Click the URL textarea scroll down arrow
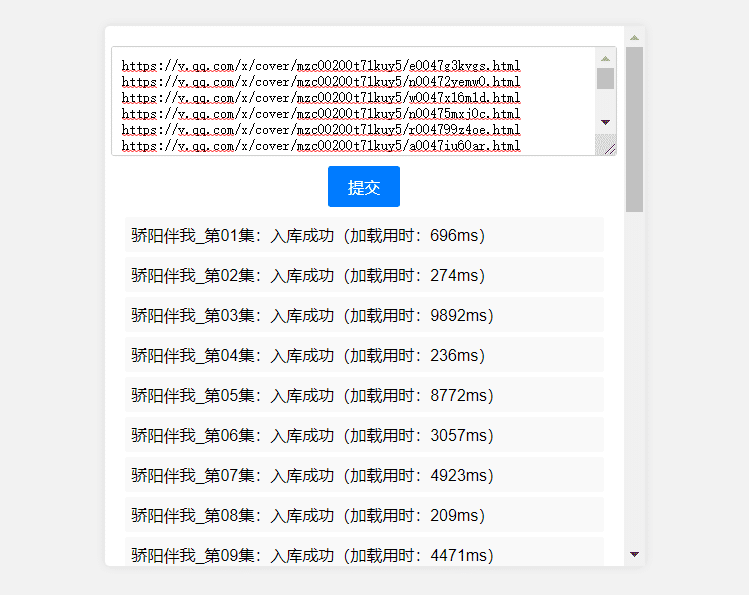749x595 pixels. pos(605,122)
